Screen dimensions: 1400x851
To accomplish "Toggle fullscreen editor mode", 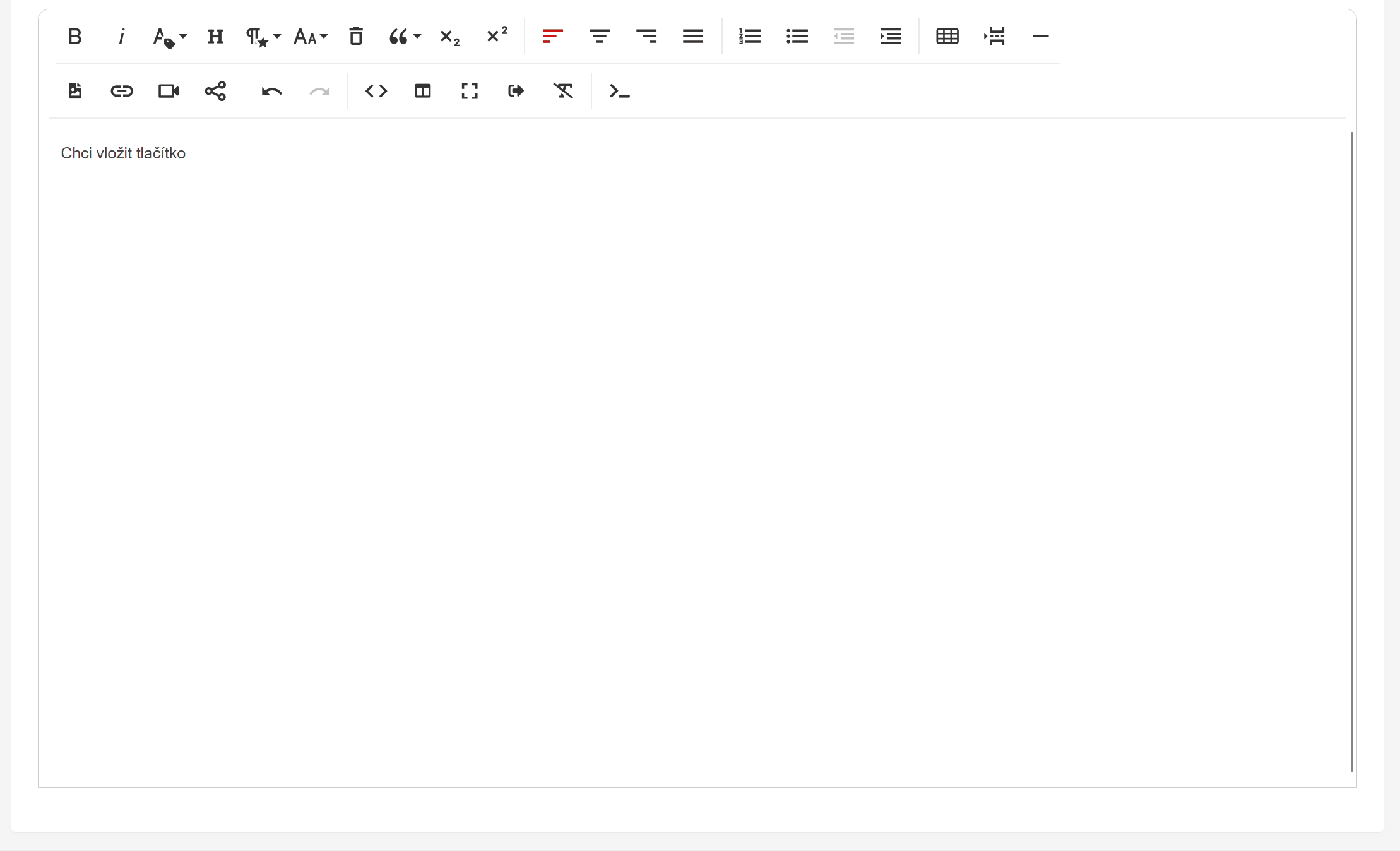I will click(x=469, y=91).
